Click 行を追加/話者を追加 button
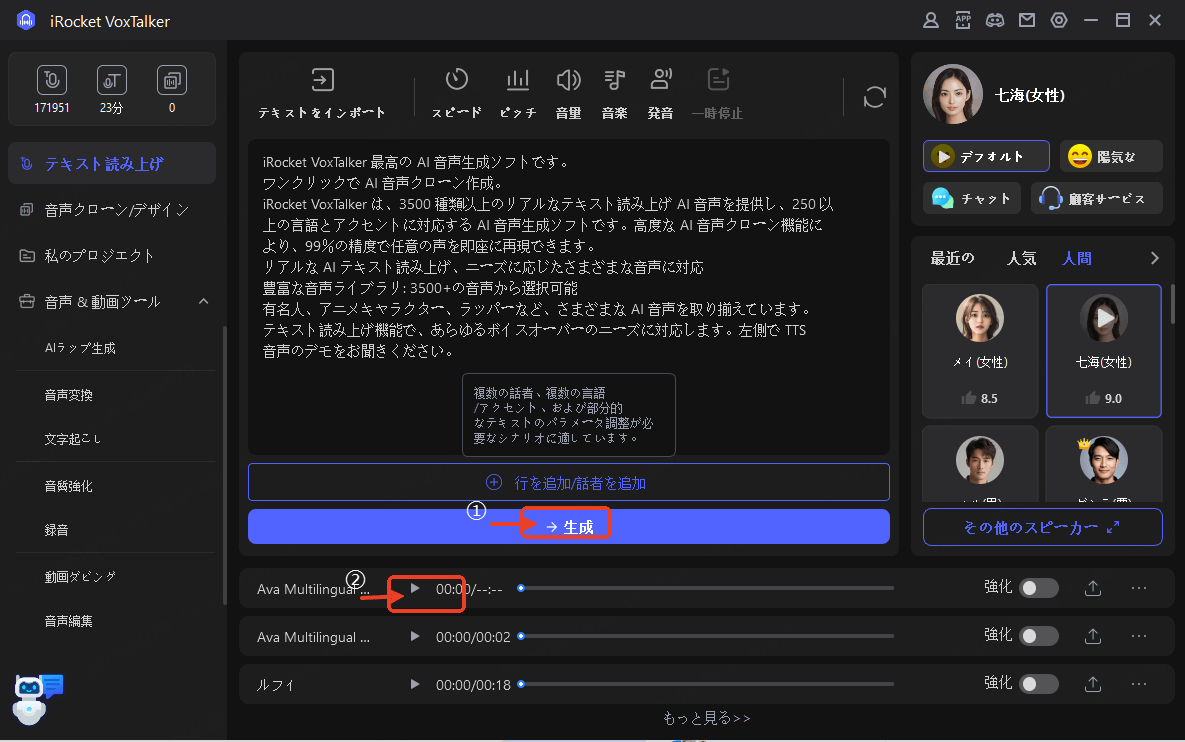The width and height of the screenshot is (1185, 742). 568,482
